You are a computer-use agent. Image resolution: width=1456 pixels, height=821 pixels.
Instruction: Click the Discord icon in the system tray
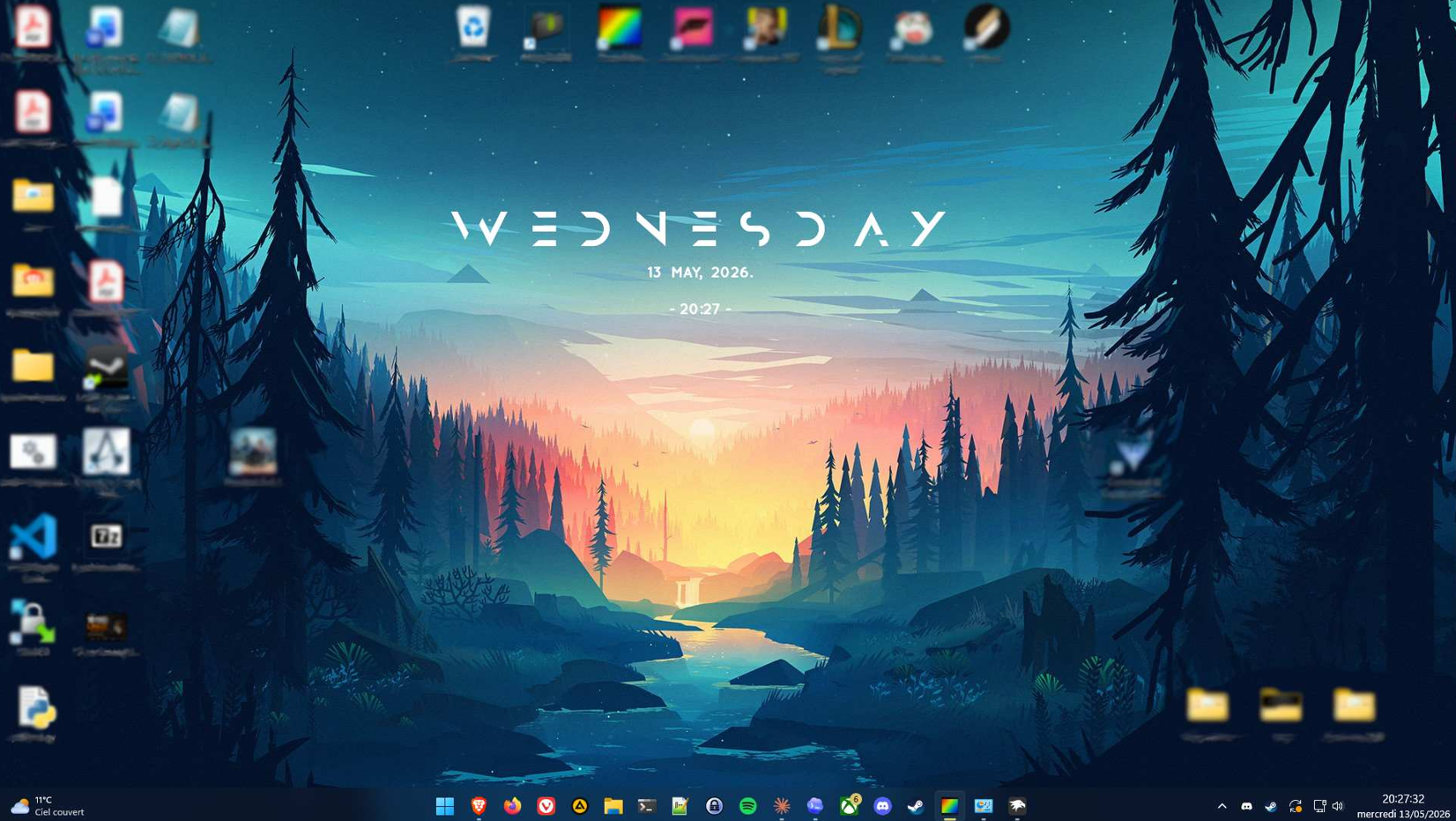pos(1246,806)
